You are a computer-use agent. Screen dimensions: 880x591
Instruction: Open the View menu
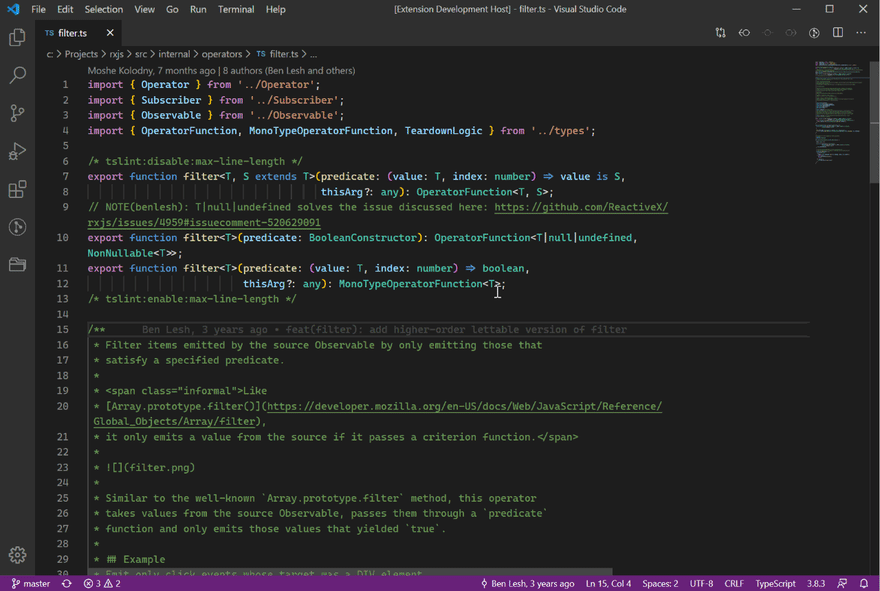click(x=144, y=9)
